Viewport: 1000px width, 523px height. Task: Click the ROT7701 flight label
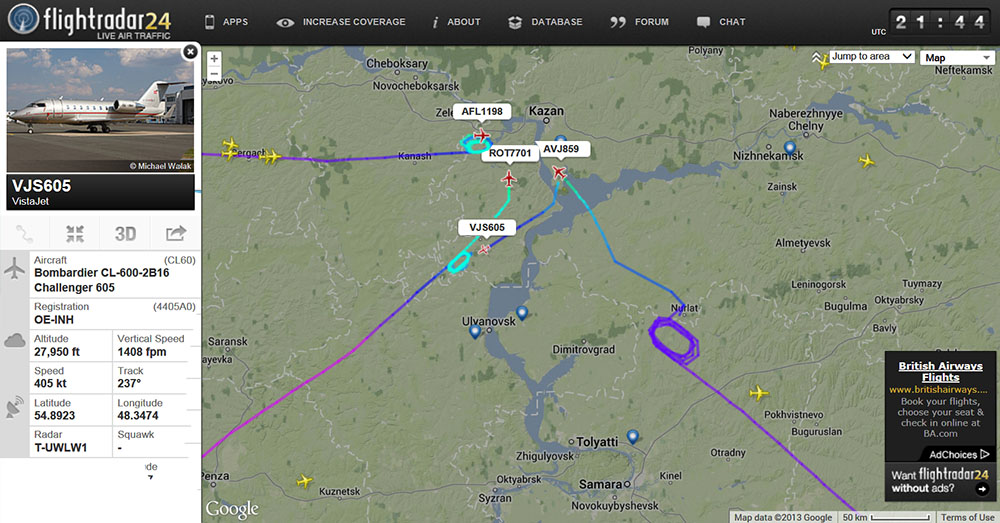(x=510, y=153)
